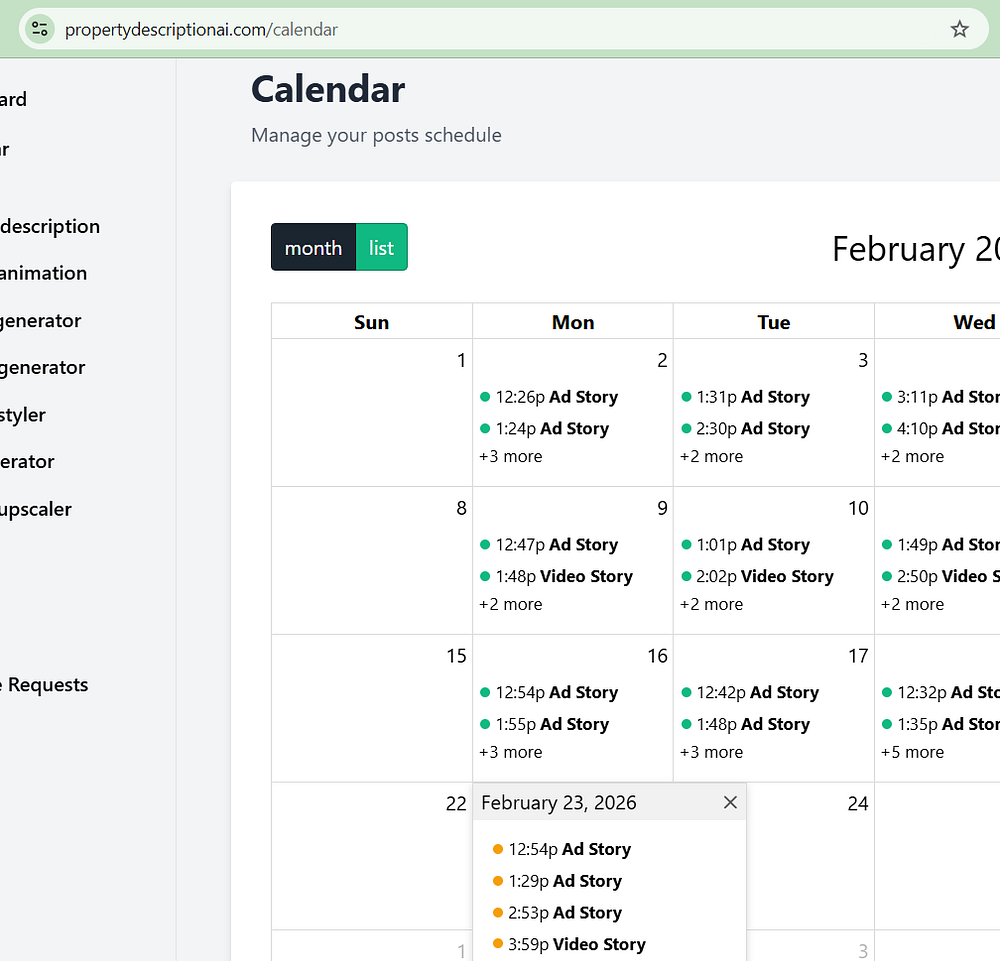Click the site info icon in address bar
Viewport: 1000px width, 961px height.
pyautogui.click(x=40, y=29)
